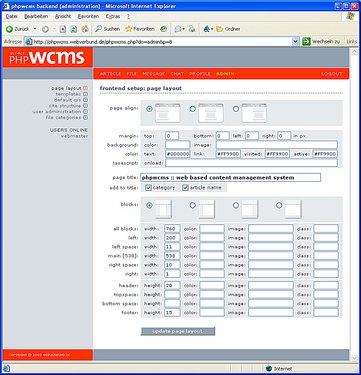Select the third blocks layout option
This screenshot has width=361, height=375.
(236, 205)
